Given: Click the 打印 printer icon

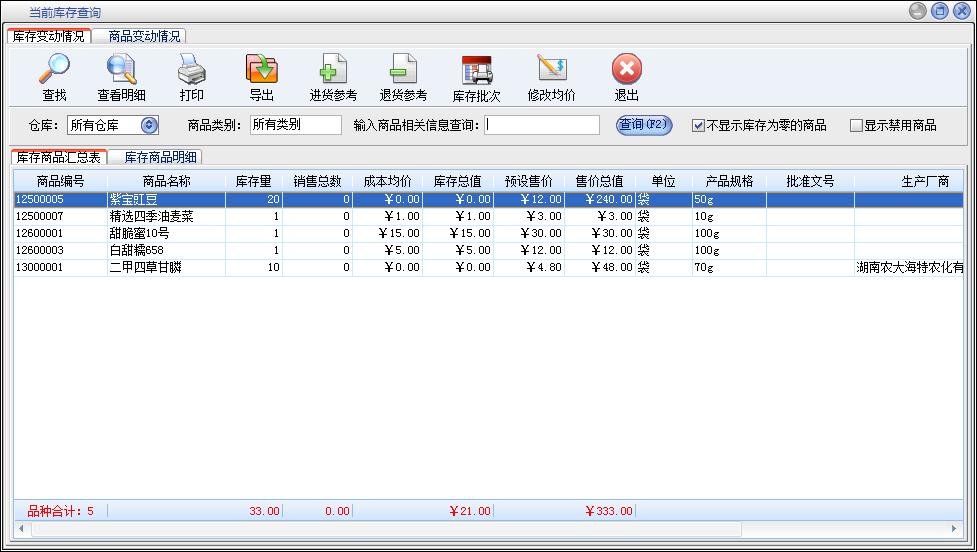Looking at the screenshot, I should pyautogui.click(x=191, y=70).
